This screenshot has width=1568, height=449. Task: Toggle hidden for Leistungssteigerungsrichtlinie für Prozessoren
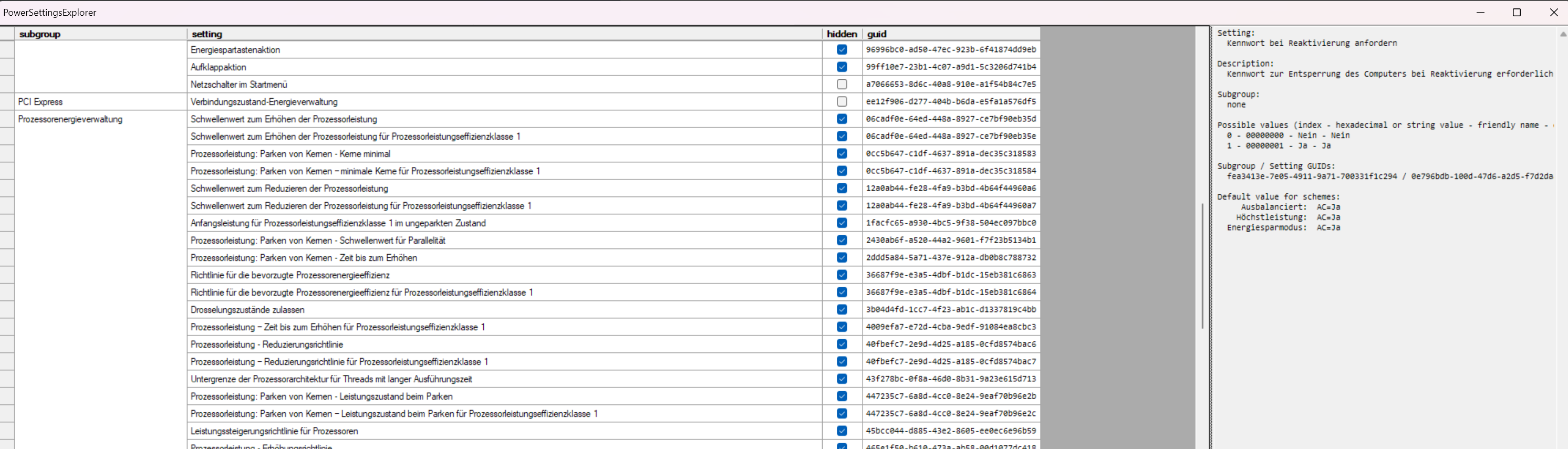tap(842, 431)
